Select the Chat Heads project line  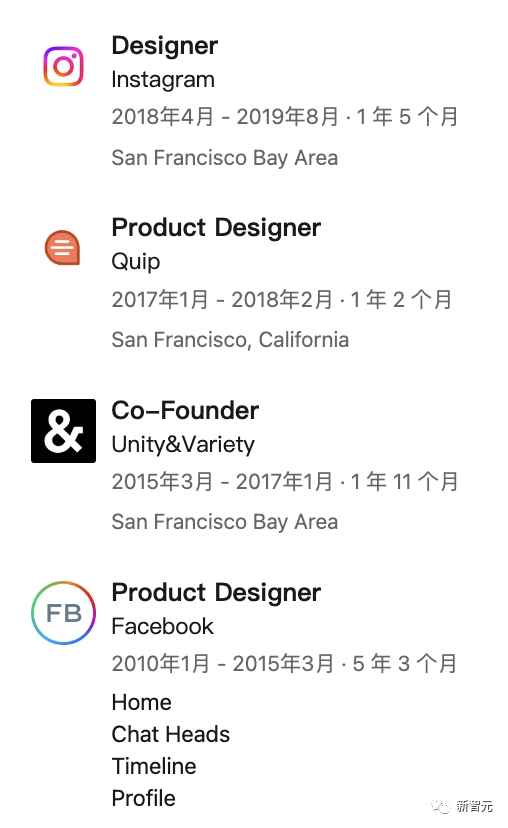171,735
